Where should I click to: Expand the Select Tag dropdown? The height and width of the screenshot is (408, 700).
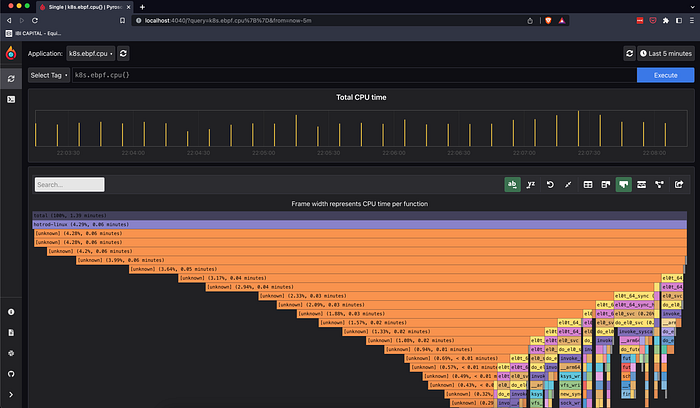49,75
